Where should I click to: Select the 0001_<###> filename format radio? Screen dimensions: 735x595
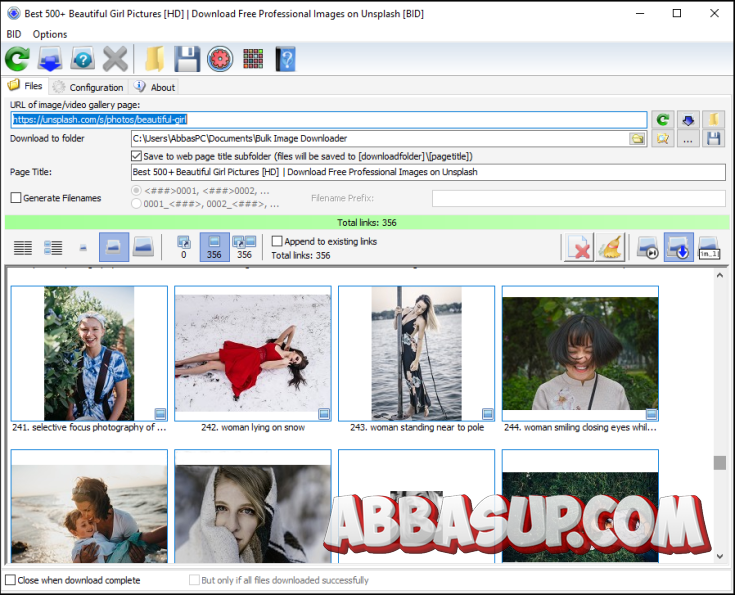(x=136, y=203)
